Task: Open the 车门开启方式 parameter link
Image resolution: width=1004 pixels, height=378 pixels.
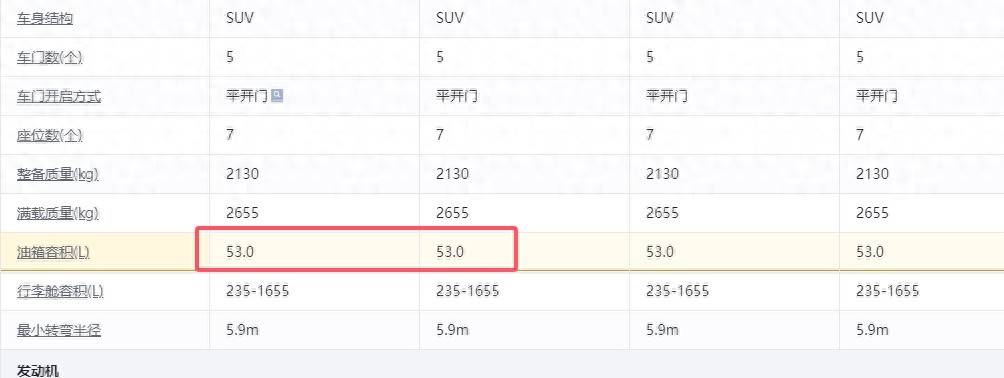Action: pos(59,97)
